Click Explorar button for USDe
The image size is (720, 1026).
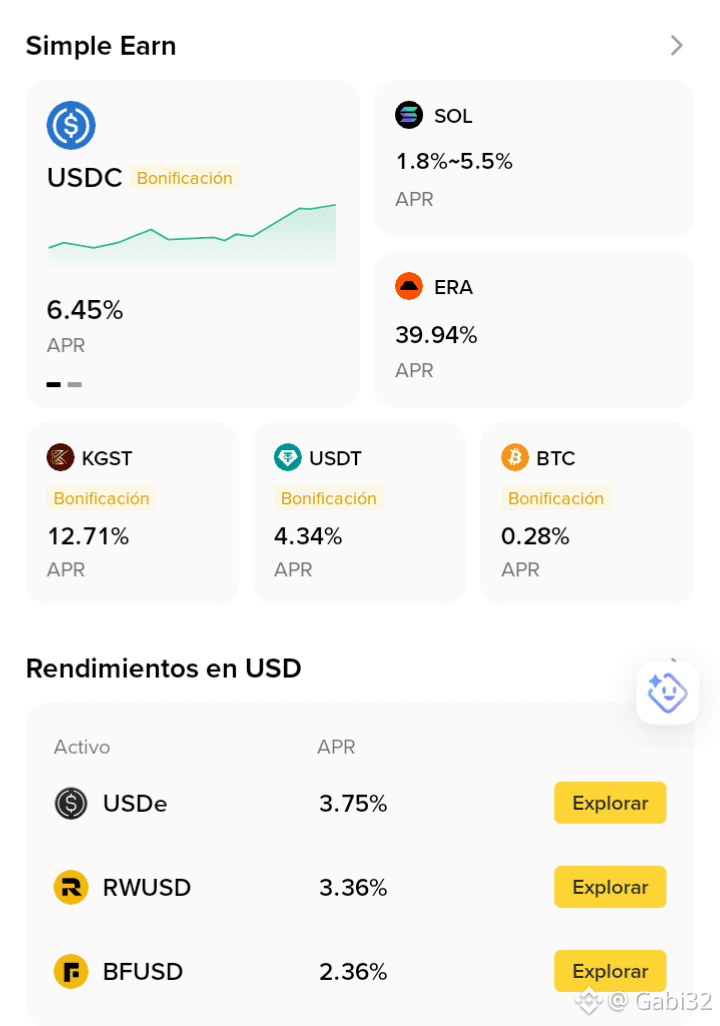tap(610, 803)
